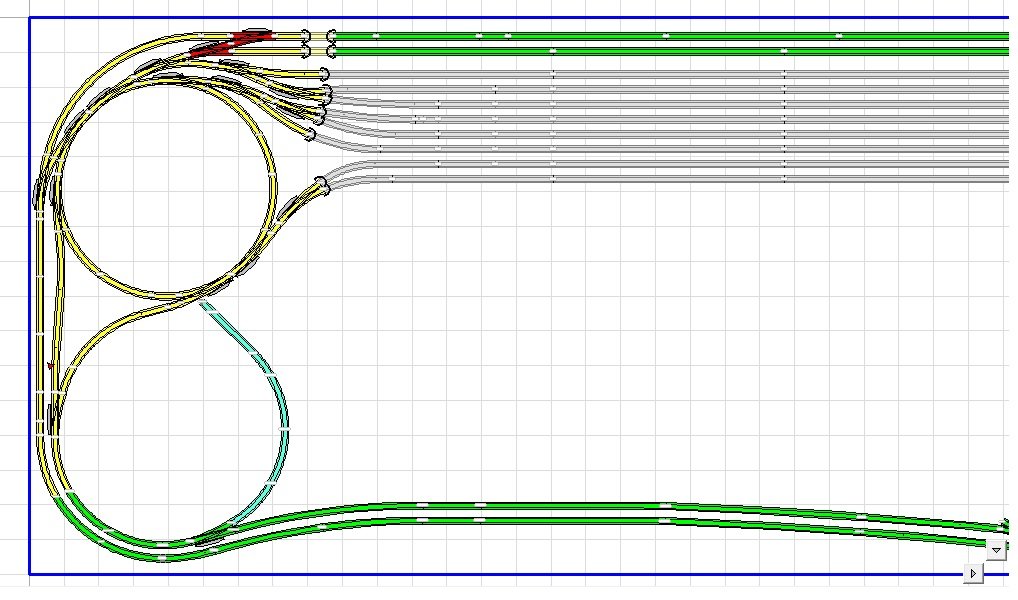Click the blue layout border at top edge
1018x600 pixels.
(x=500, y=18)
